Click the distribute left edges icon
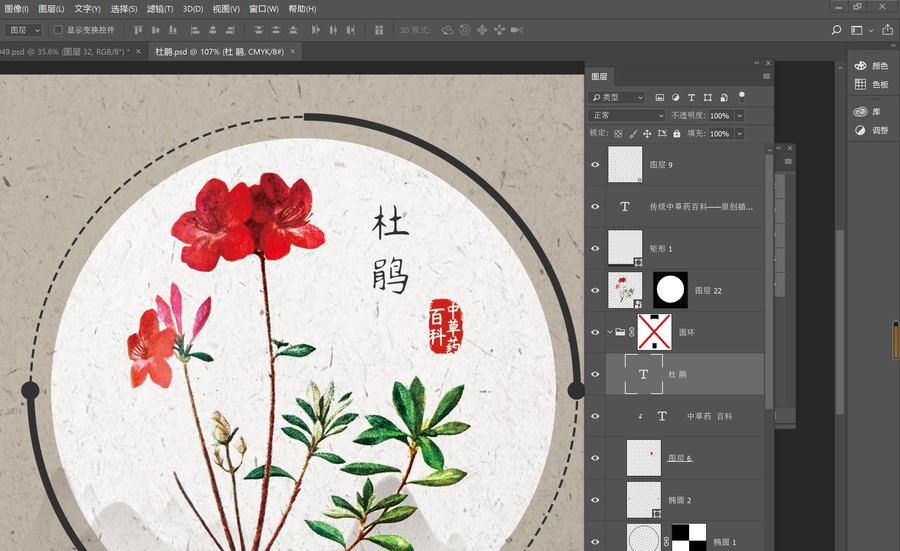This screenshot has width=900, height=551. (x=316, y=30)
